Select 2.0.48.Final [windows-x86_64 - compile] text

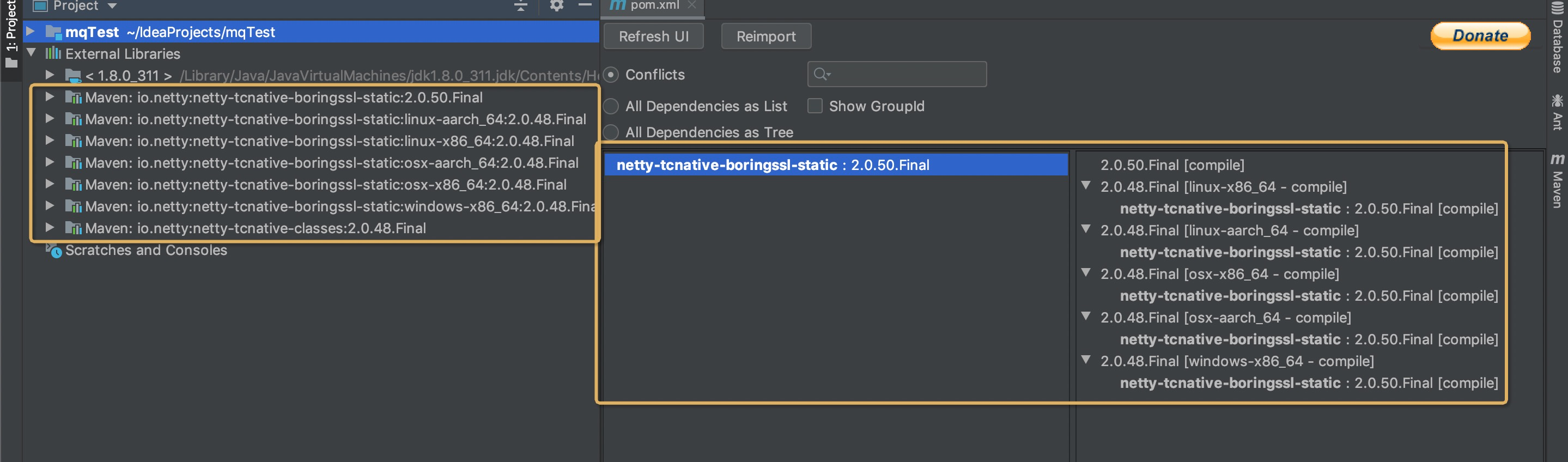(1237, 361)
